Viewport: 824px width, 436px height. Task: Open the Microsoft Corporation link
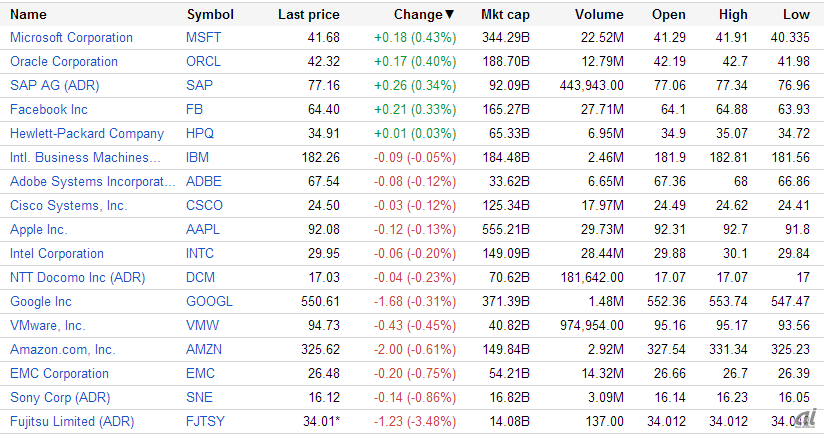[x=71, y=38]
